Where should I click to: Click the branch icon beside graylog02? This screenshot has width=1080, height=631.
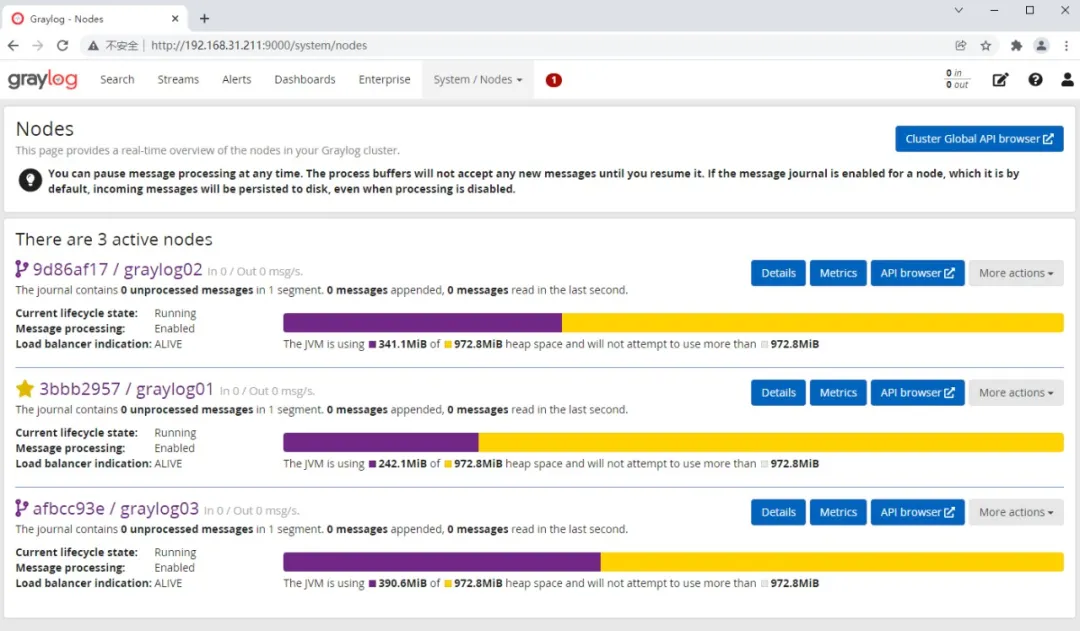pyautogui.click(x=22, y=269)
